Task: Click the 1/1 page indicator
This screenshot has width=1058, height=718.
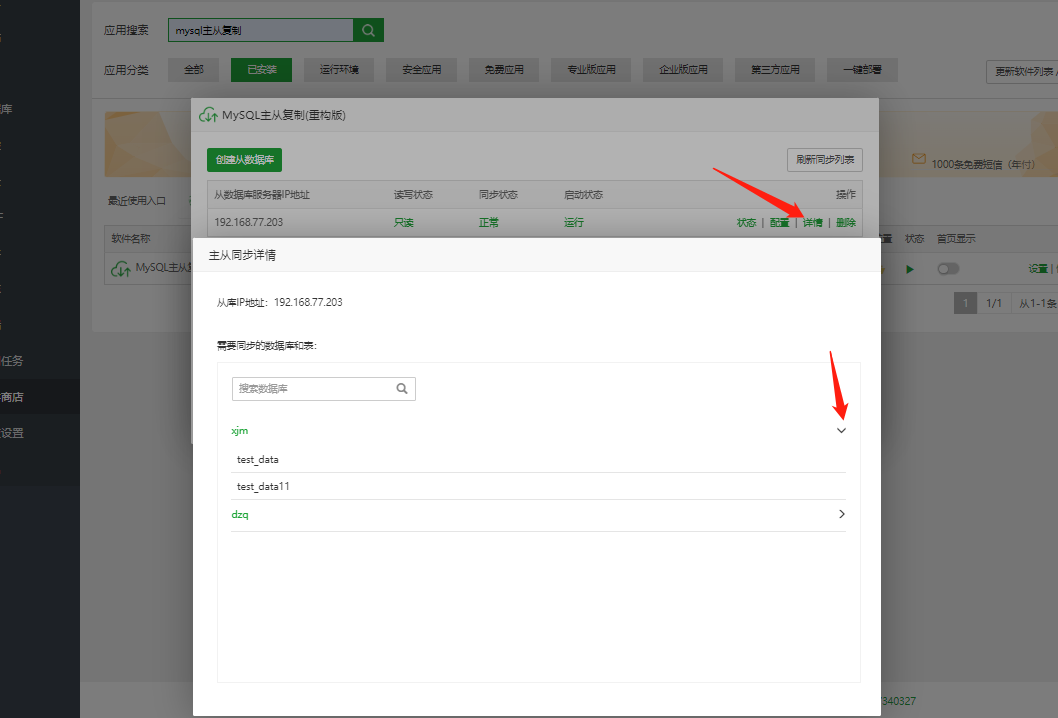Action: 994,303
